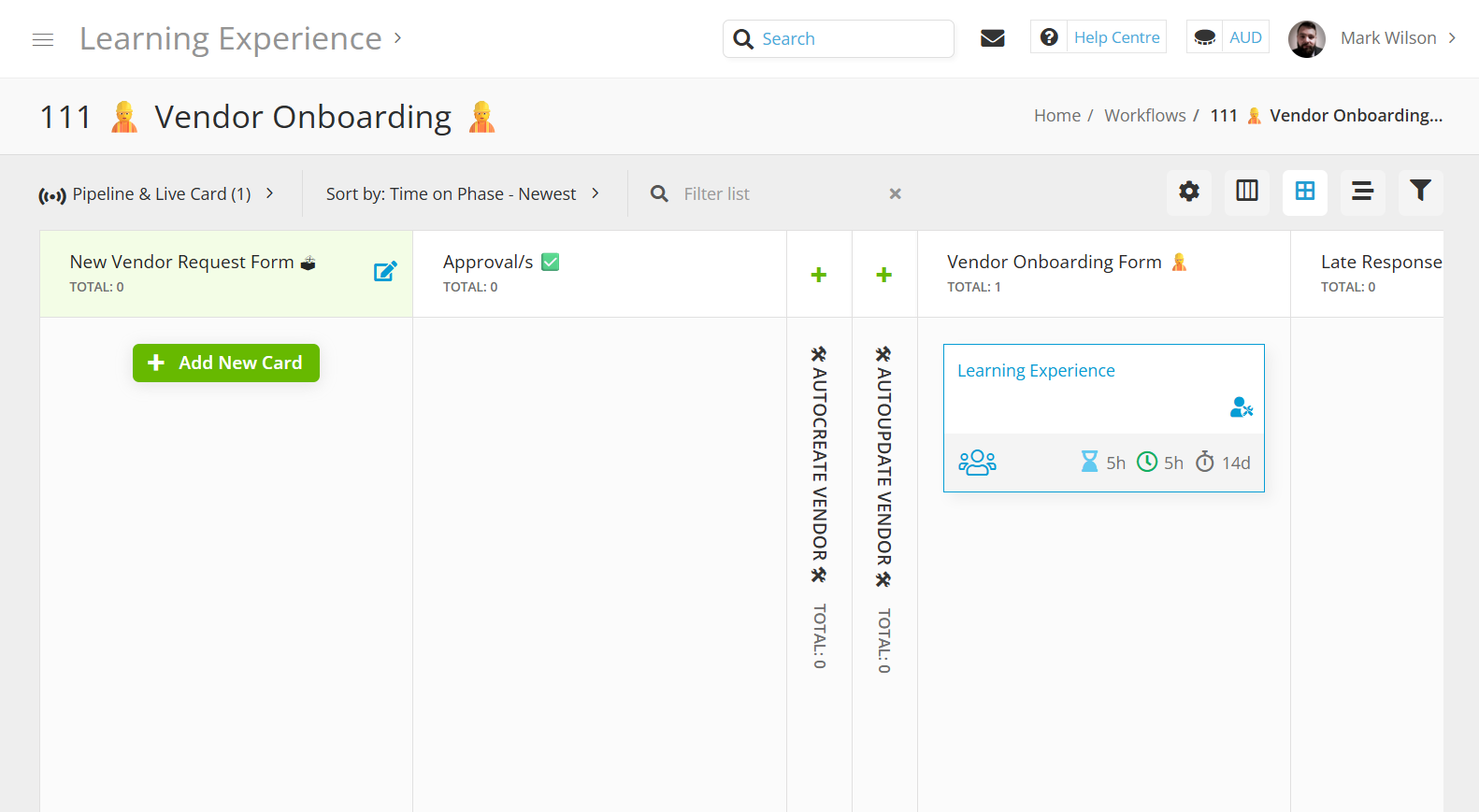Screen dimensions: 1479x812
Task: Expand the Autoupdate Vendor collapsed column
Action: pyautogui.click(x=884, y=275)
